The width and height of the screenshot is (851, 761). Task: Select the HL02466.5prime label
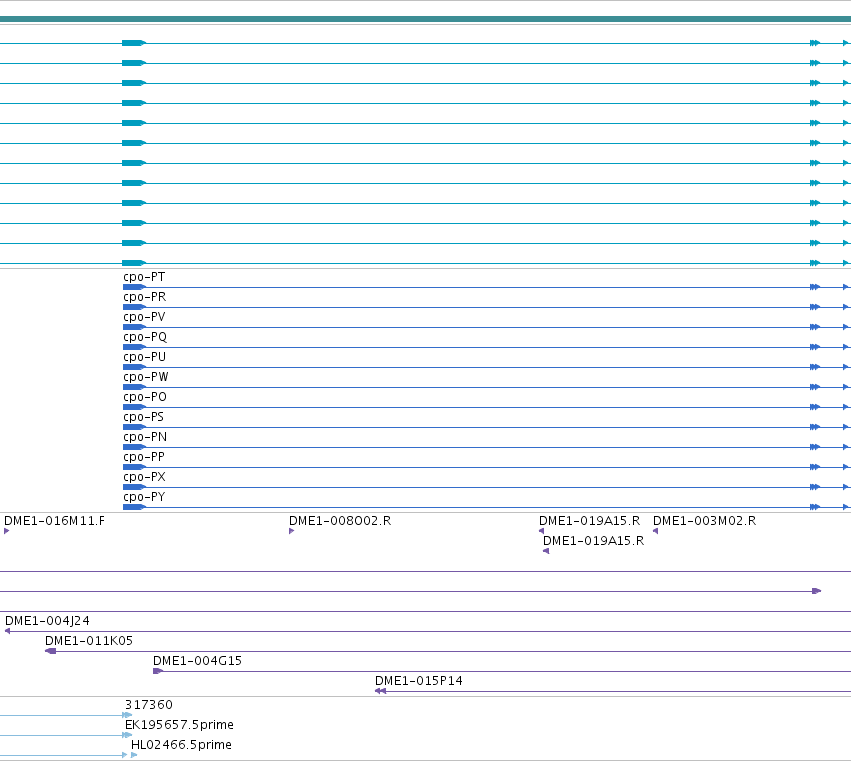click(x=181, y=745)
